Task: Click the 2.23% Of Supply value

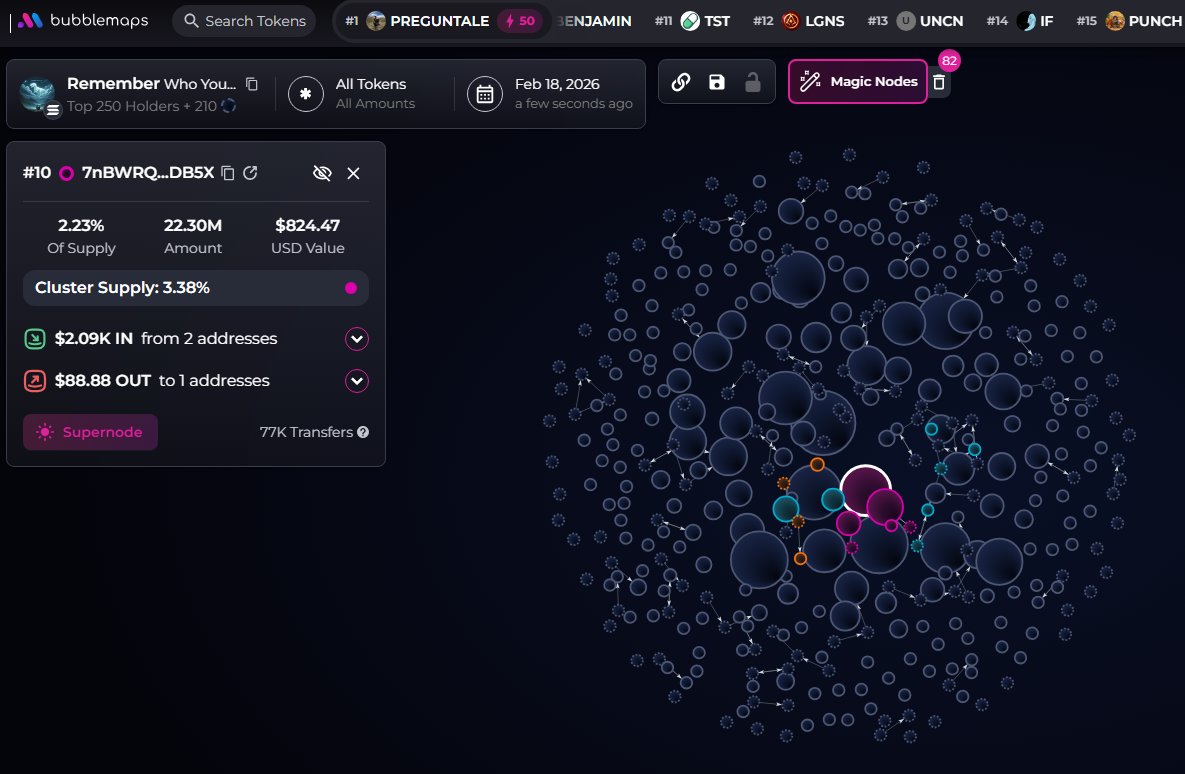Action: [x=81, y=225]
